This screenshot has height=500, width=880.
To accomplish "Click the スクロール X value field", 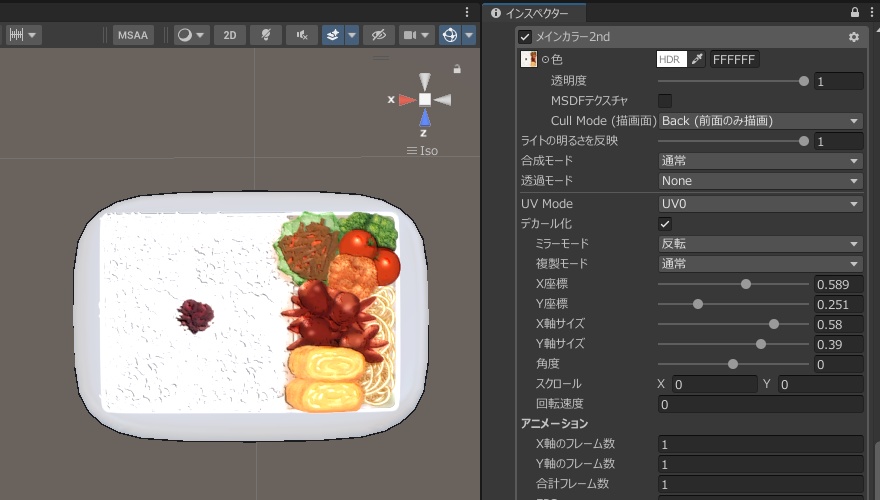I will click(x=714, y=384).
